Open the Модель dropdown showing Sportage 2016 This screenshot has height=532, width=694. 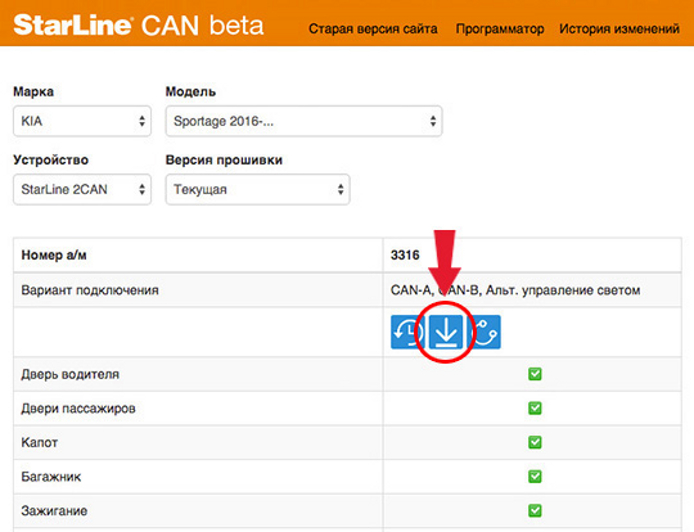(304, 121)
